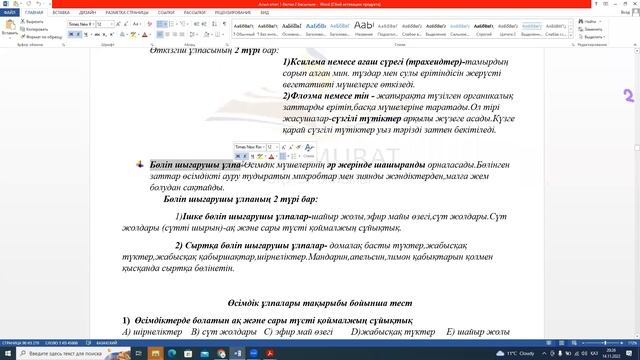Switch to the ВИД tab
The width and height of the screenshot is (640, 360).
click(x=264, y=13)
